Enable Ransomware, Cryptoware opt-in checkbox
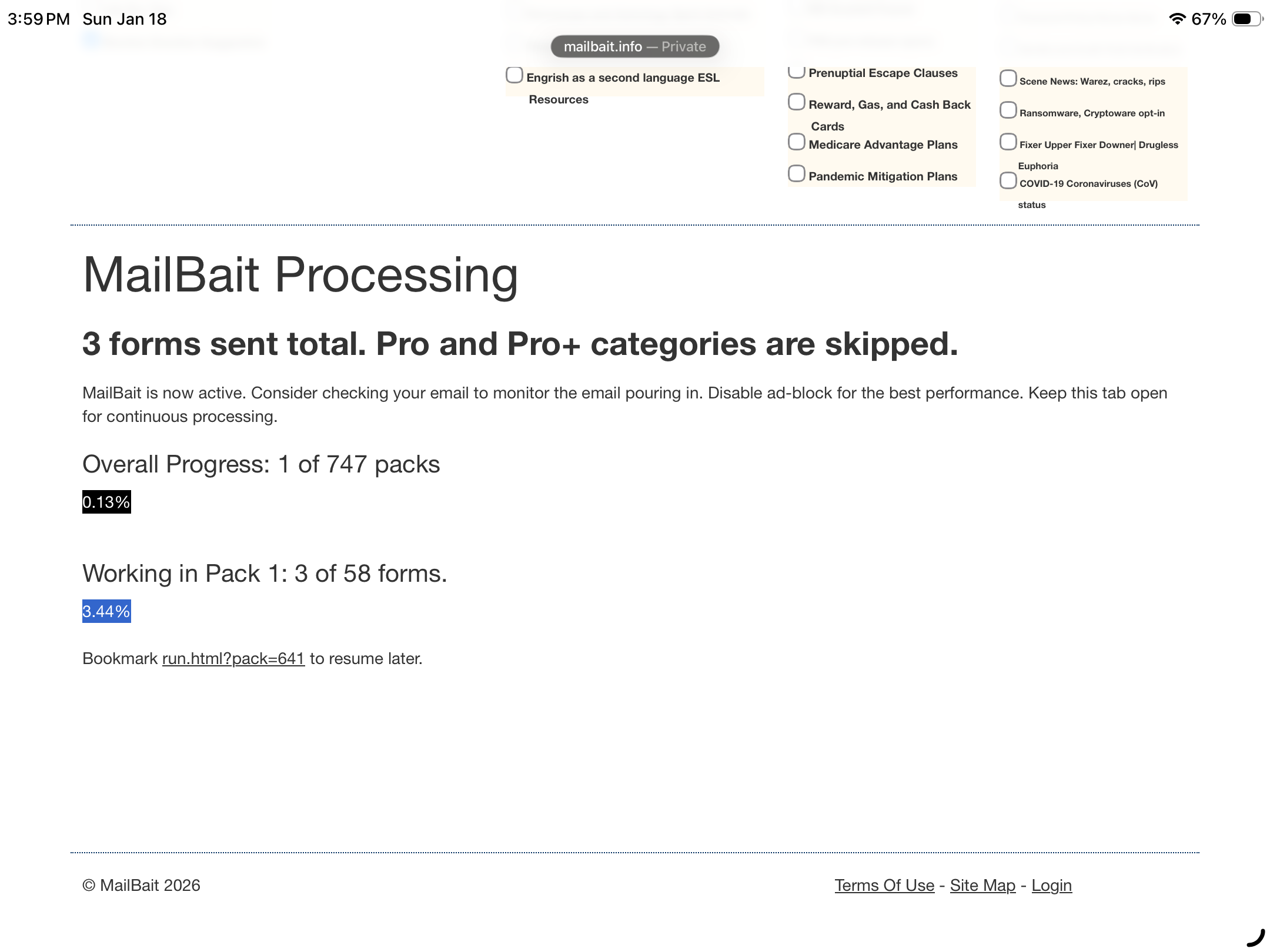The height and width of the screenshot is (952, 1270). coord(1008,110)
